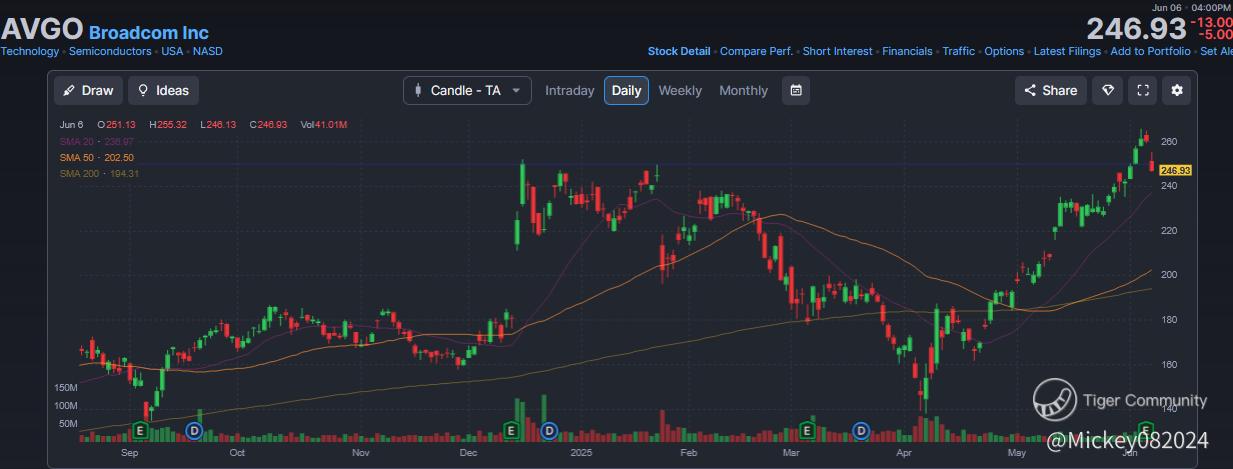This screenshot has height=469, width=1233.
Task: Select the SMA 20 legend entry
Action: click(97, 141)
